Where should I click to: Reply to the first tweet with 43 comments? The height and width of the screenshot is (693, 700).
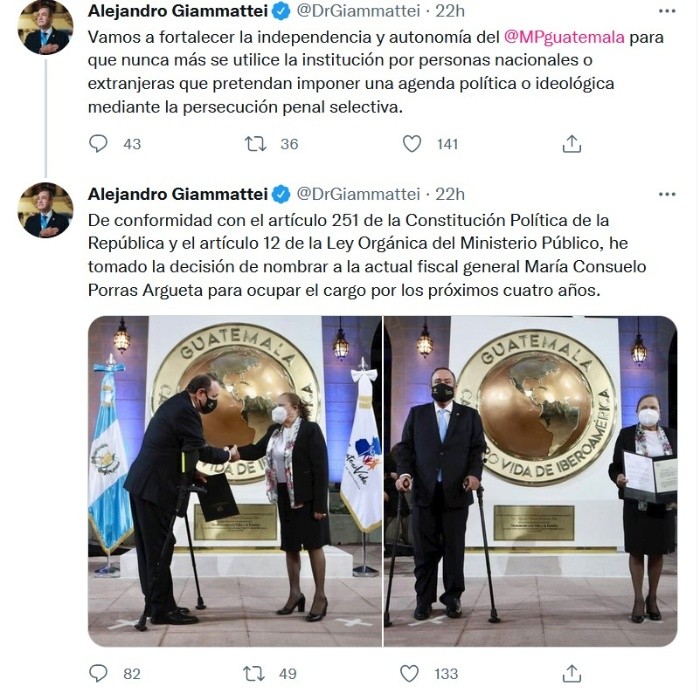pos(98,144)
